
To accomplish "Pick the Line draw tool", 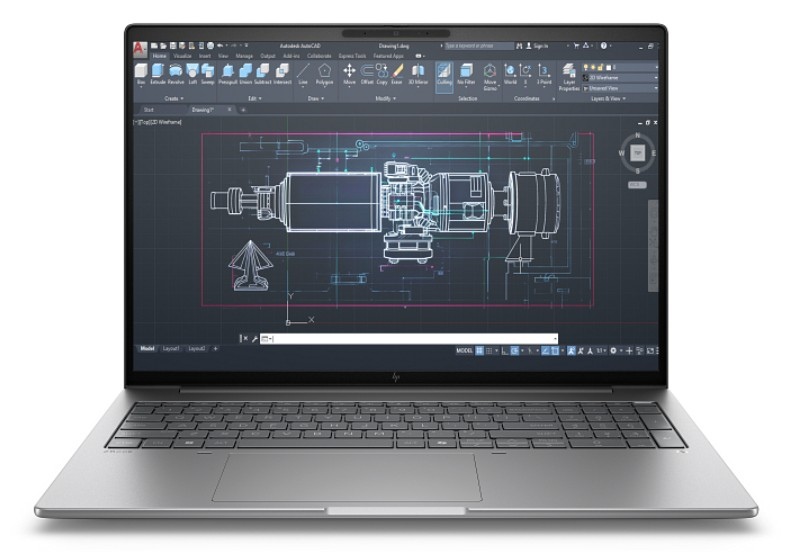I will click(303, 73).
